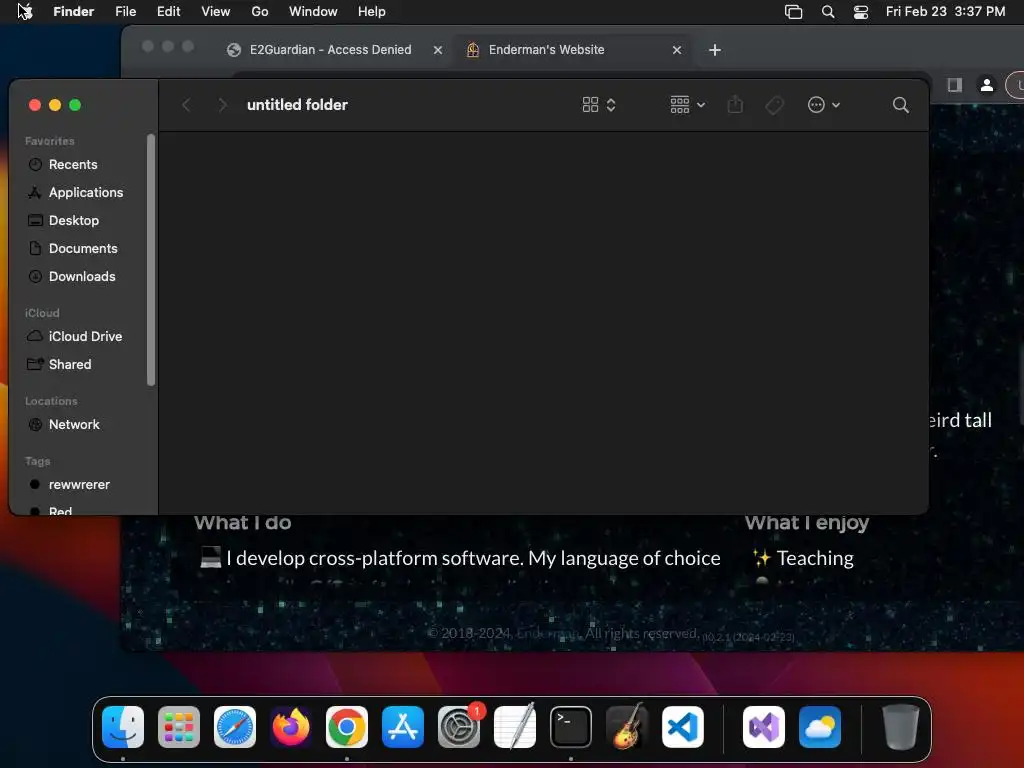This screenshot has height=768, width=1024.
Task: Click the Finder window's green zoom button
Action: coord(75,105)
